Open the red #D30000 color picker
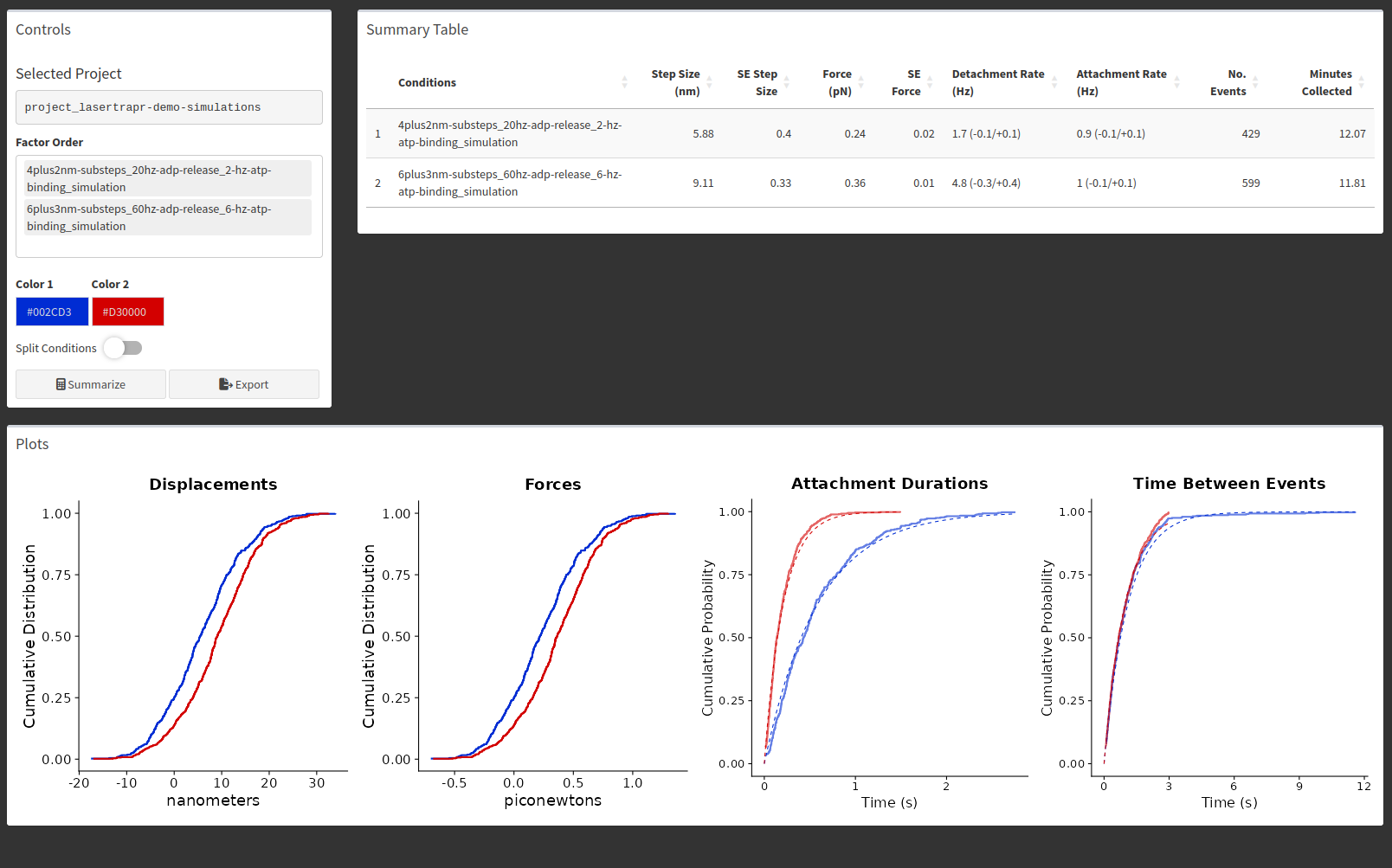 [x=127, y=312]
